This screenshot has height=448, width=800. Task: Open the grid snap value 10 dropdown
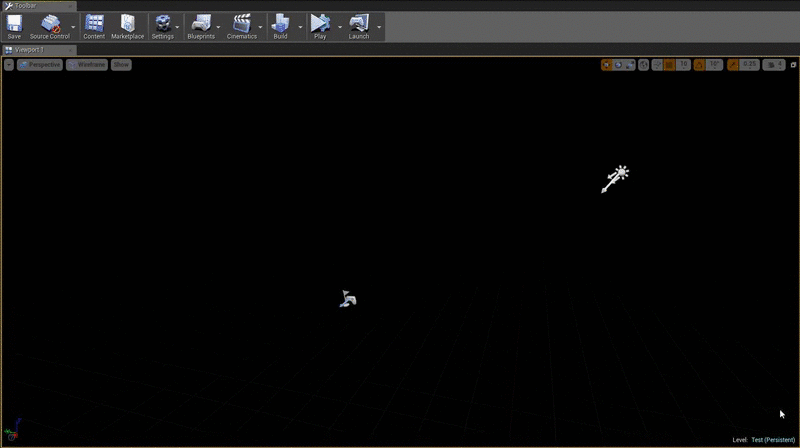coord(684,65)
